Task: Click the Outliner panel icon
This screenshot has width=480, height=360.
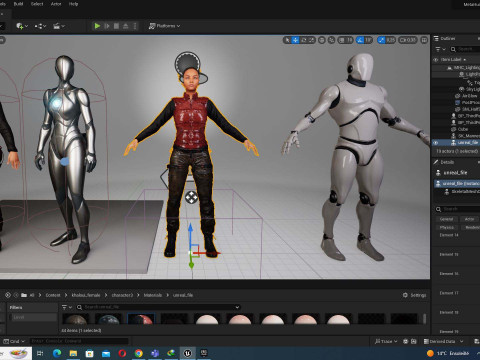Action: tap(436, 38)
